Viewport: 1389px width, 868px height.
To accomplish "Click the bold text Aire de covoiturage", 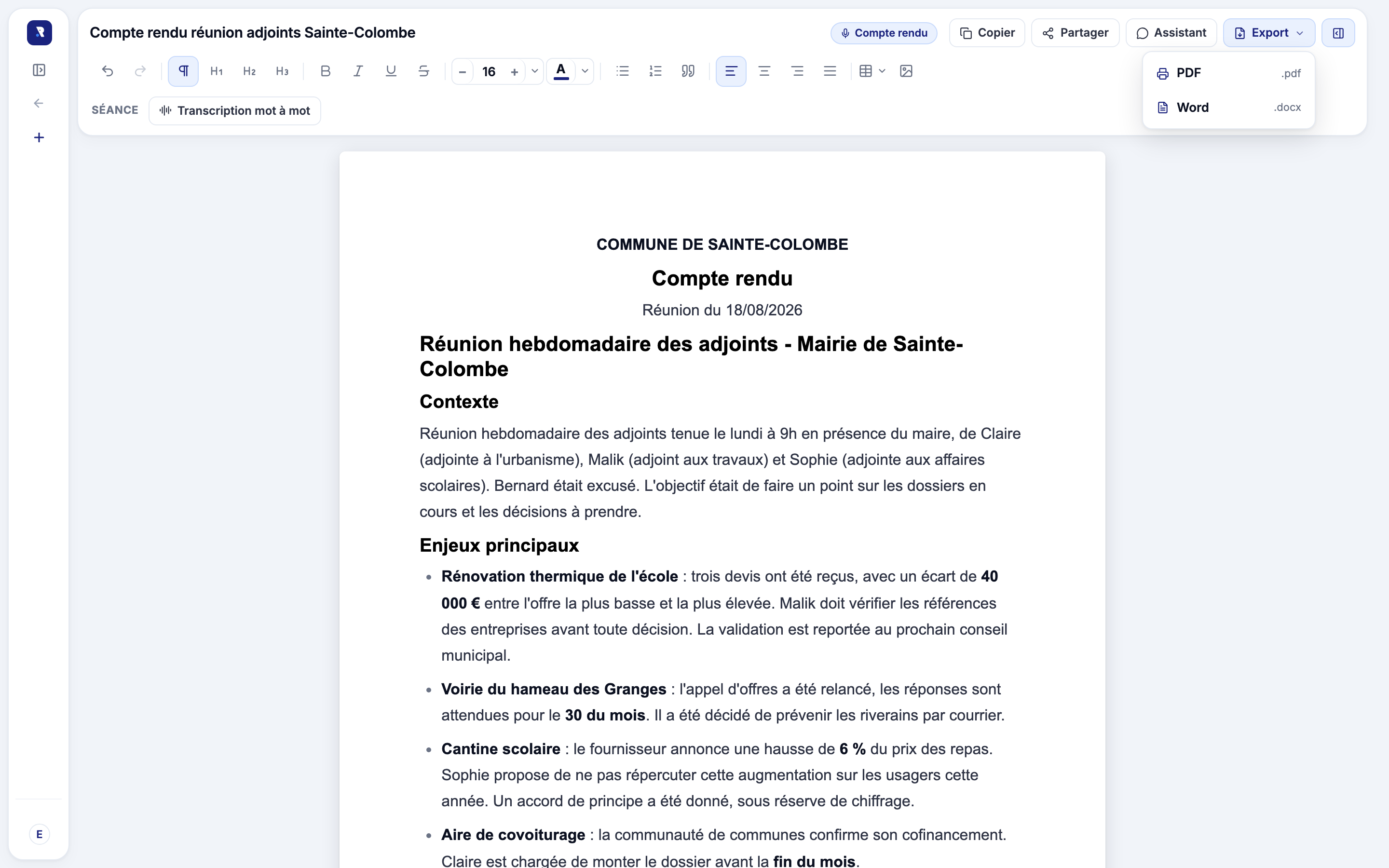I will click(x=513, y=835).
